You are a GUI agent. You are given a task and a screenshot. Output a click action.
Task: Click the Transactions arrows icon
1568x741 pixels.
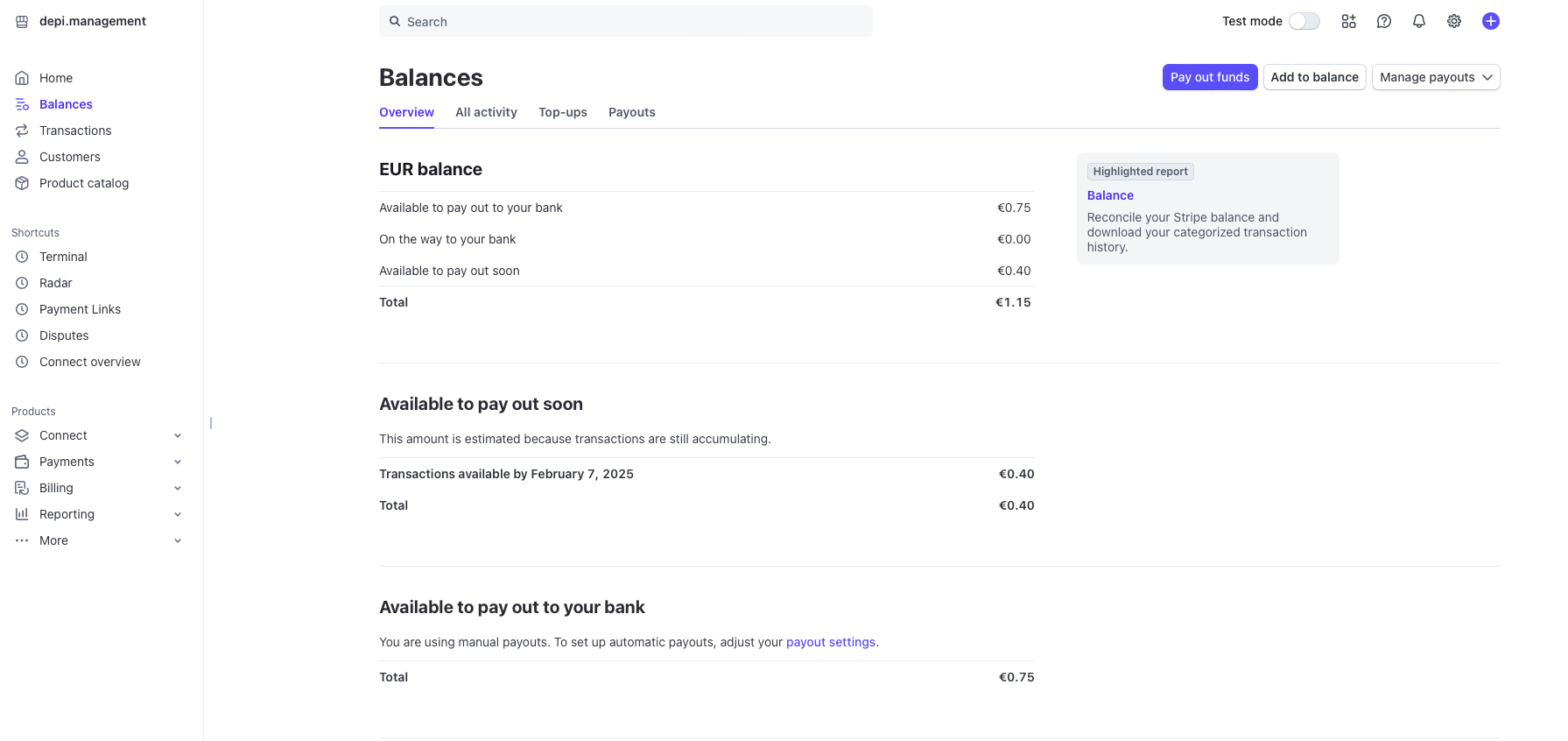tap(22, 131)
